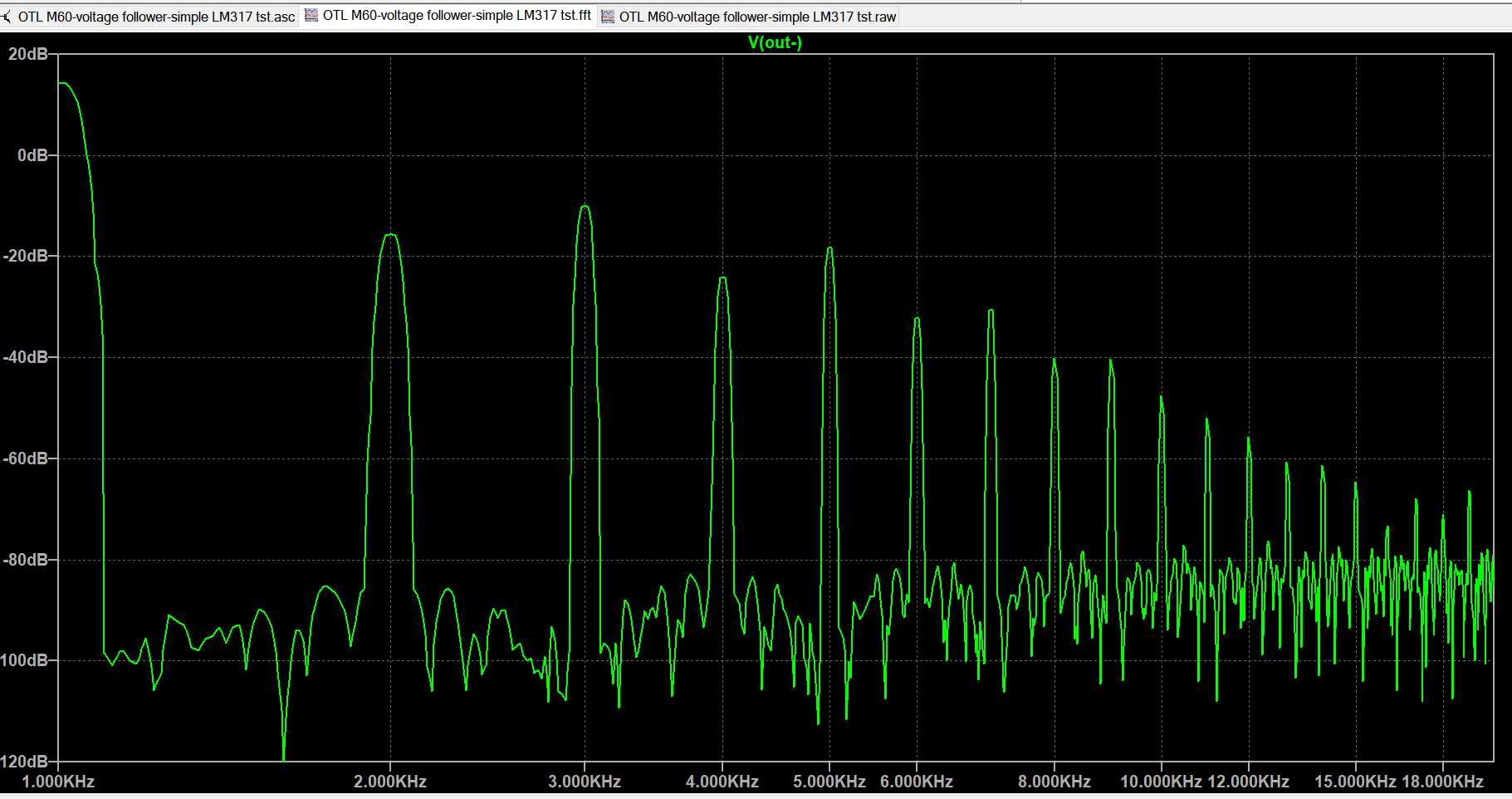Click the 2 kHz harmonic peak

coord(390,235)
